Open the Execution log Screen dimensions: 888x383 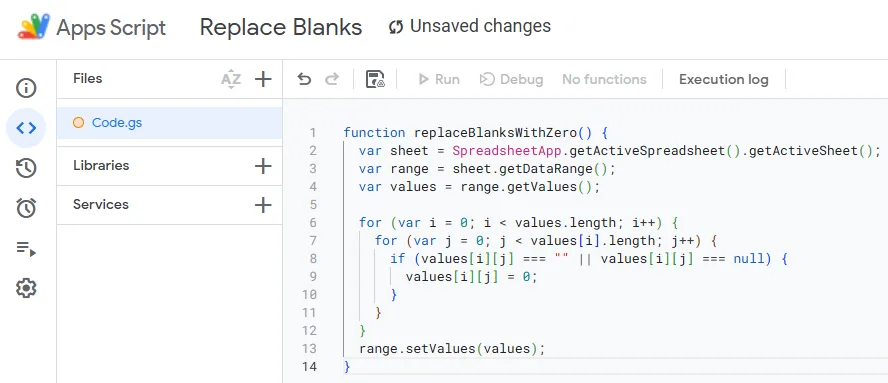(x=724, y=79)
